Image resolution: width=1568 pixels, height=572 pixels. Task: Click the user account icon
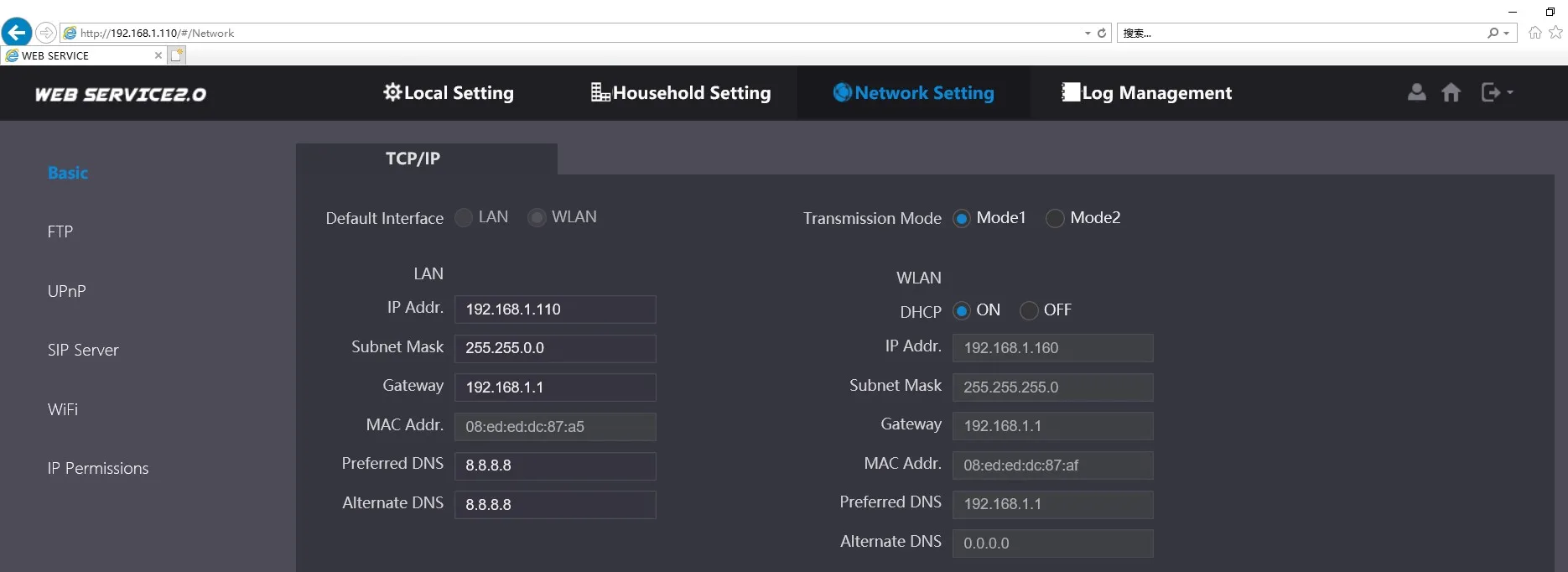1416,92
